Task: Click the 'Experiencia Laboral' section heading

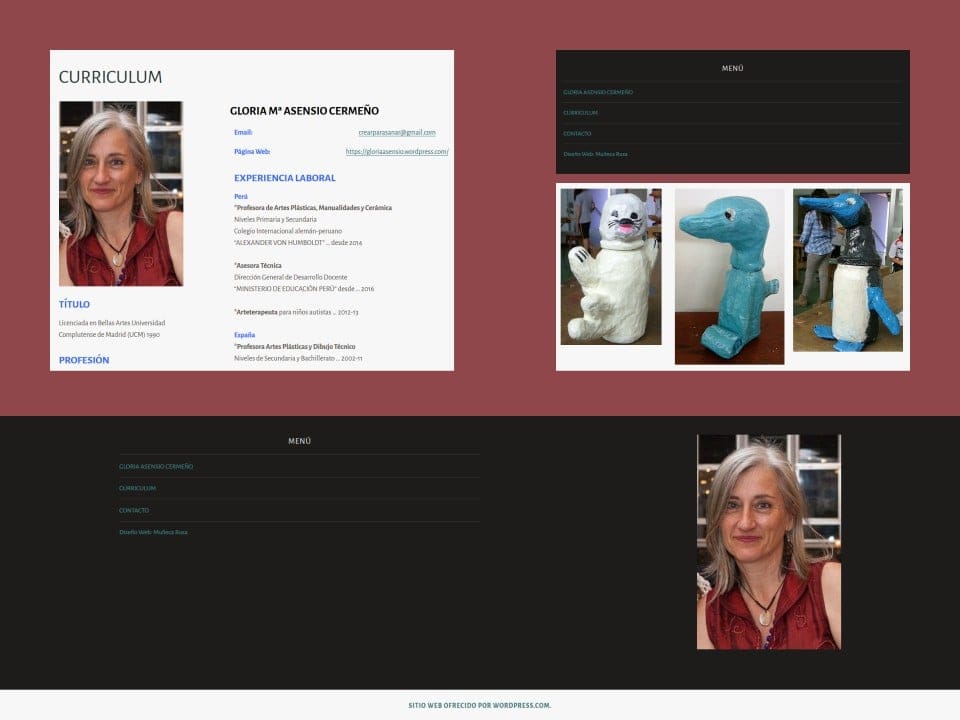Action: pyautogui.click(x=285, y=178)
